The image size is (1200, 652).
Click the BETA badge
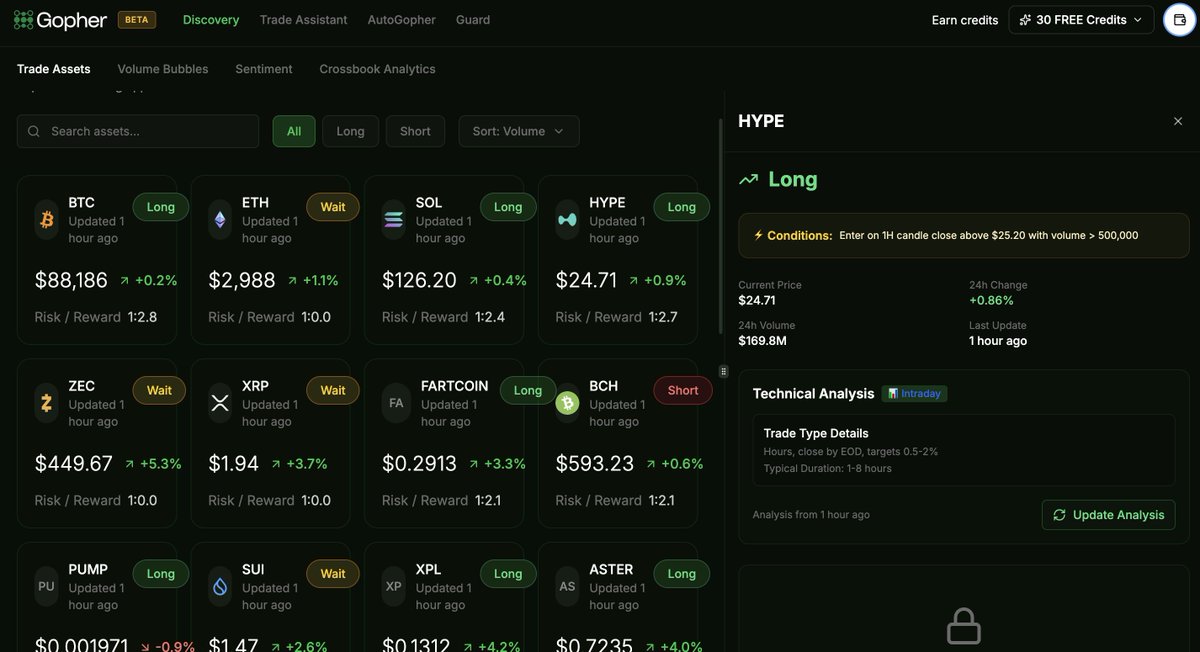pyautogui.click(x=137, y=19)
